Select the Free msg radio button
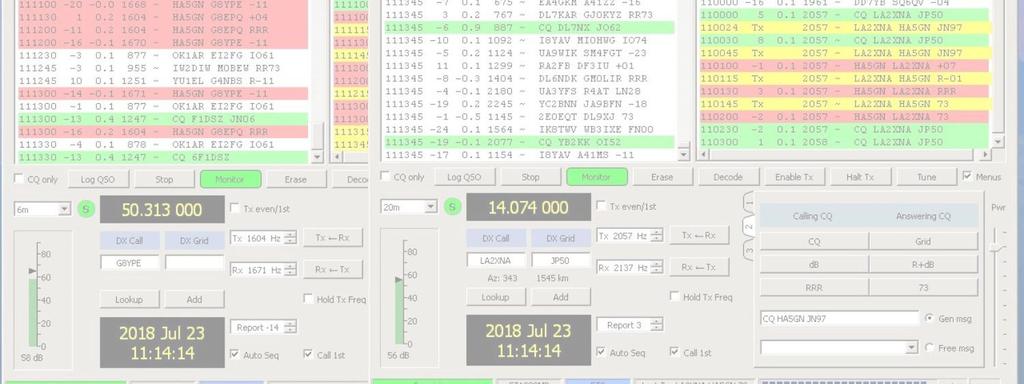 929,348
